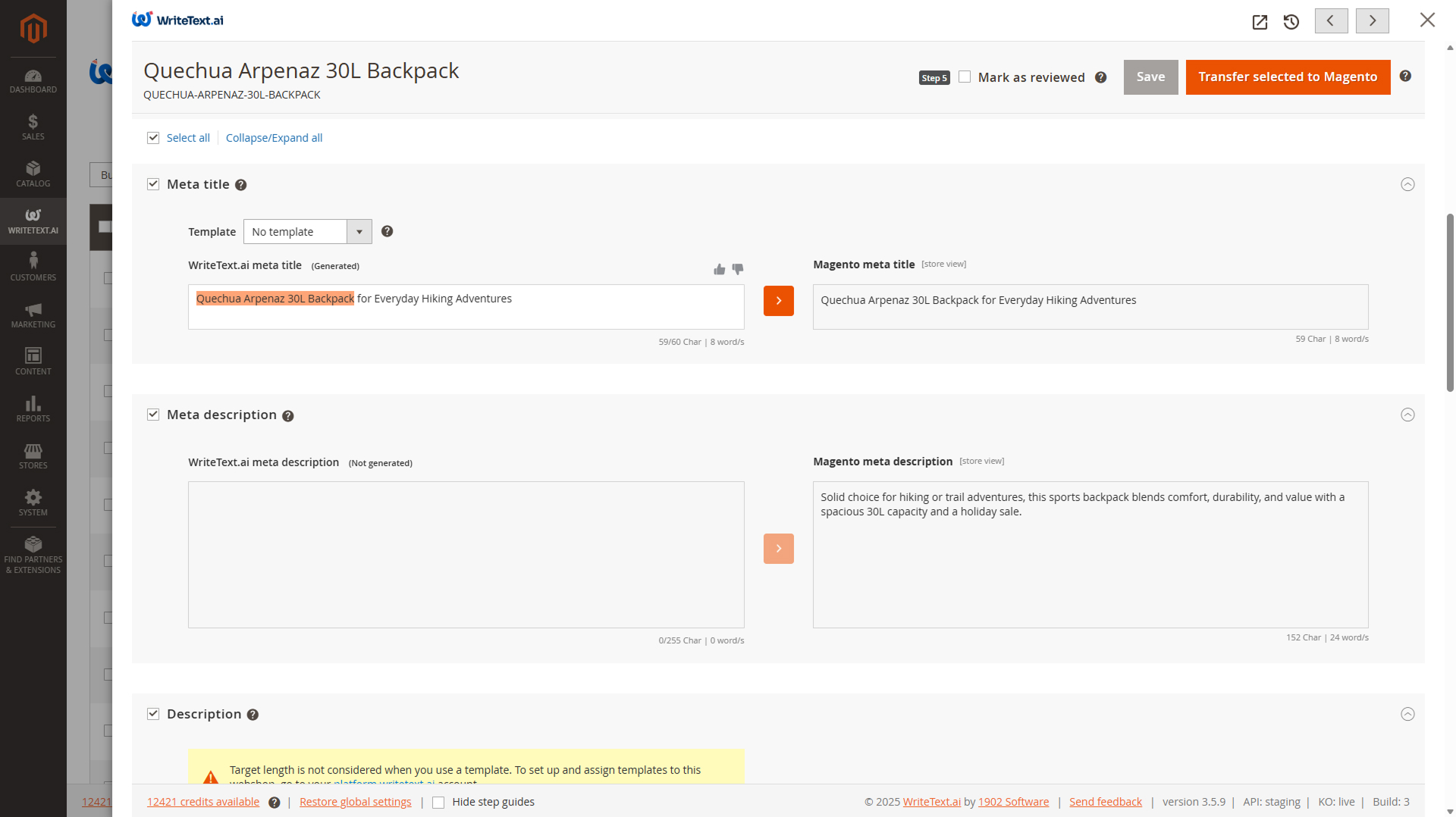Click WriteText.ai meta description text area
This screenshot has height=817, width=1456.
[x=466, y=554]
